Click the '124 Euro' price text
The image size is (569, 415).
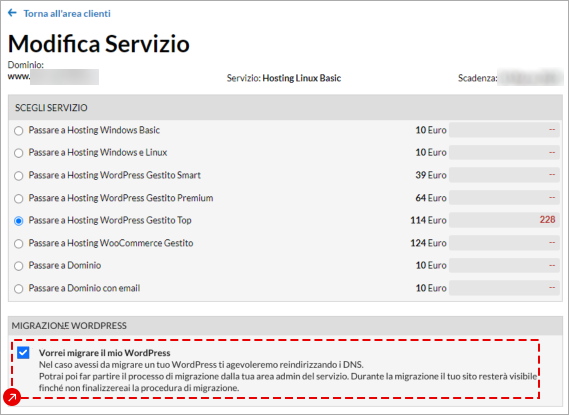click(428, 243)
